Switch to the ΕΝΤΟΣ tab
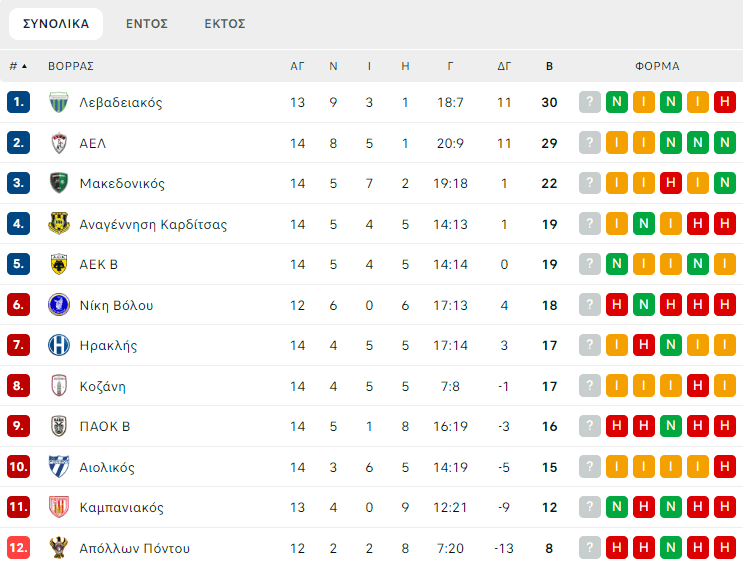Screen dimensions: 743x565 pos(146,23)
